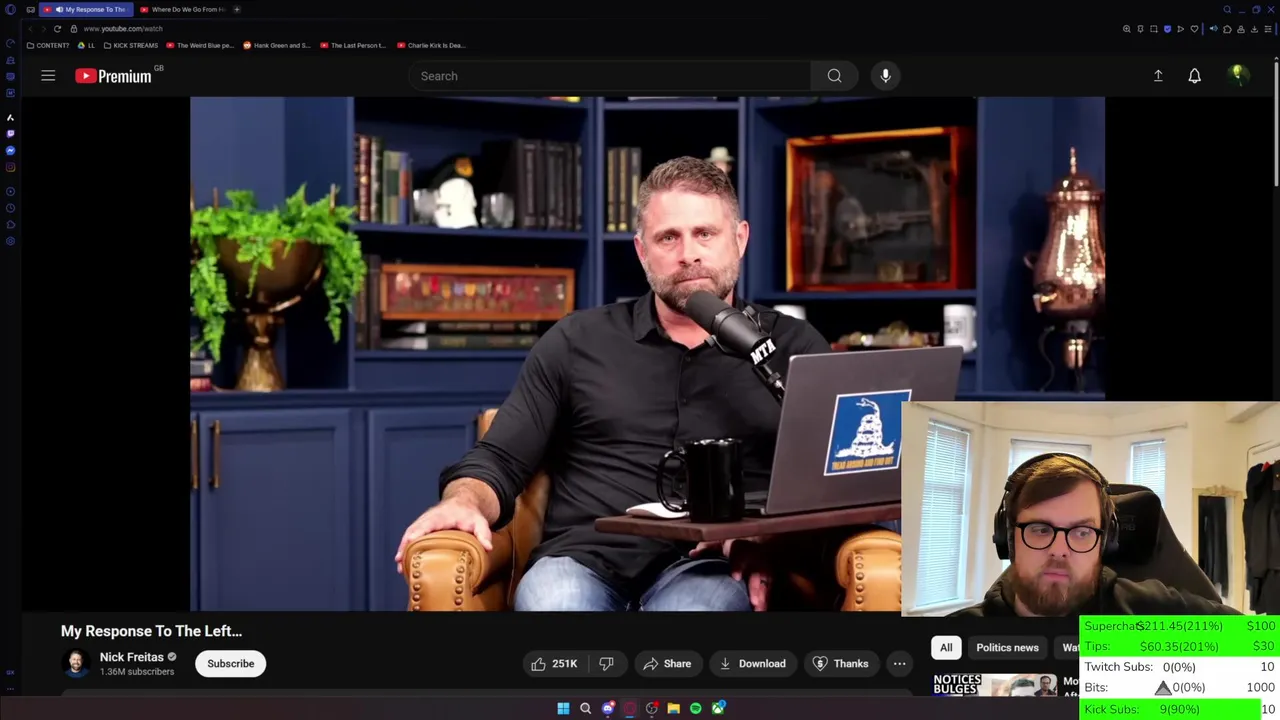Open the KICK STREAMS bookmarks folder
The height and width of the screenshot is (720, 1280).
(131, 45)
